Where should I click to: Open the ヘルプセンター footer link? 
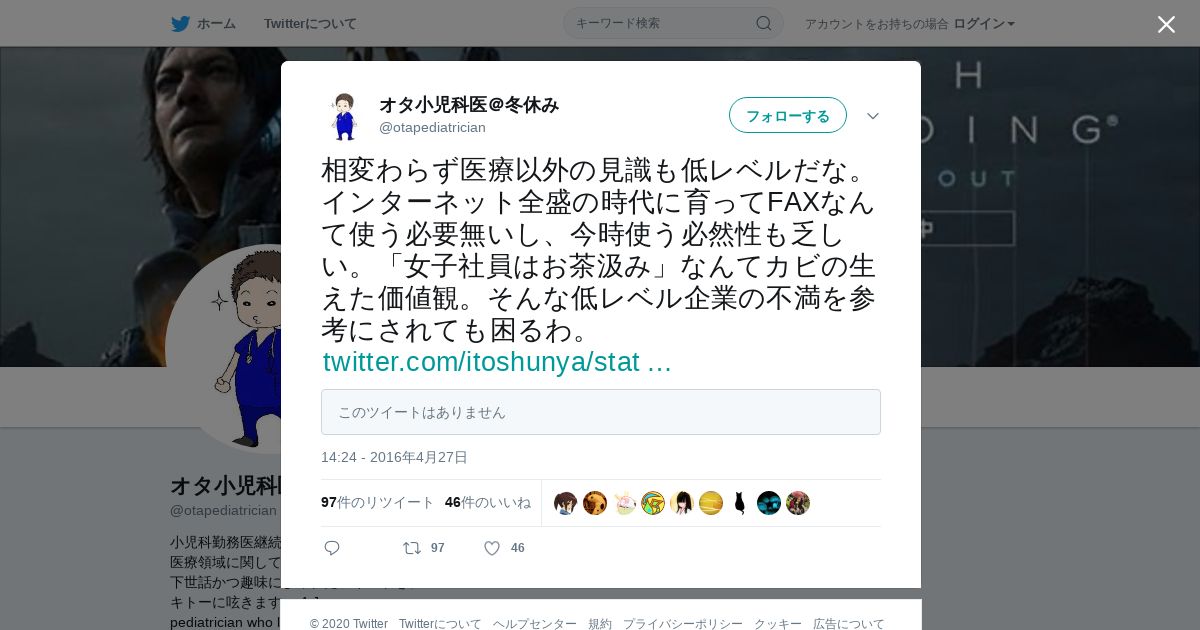[x=534, y=623]
